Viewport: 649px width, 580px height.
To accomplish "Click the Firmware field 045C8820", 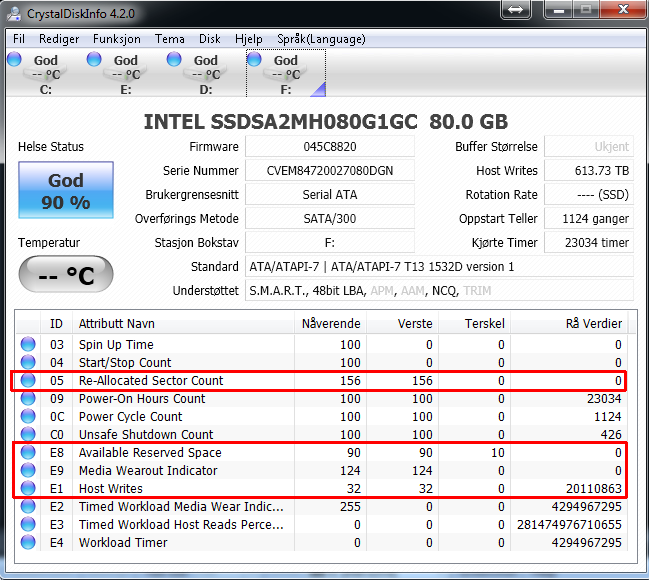I will (x=330, y=147).
